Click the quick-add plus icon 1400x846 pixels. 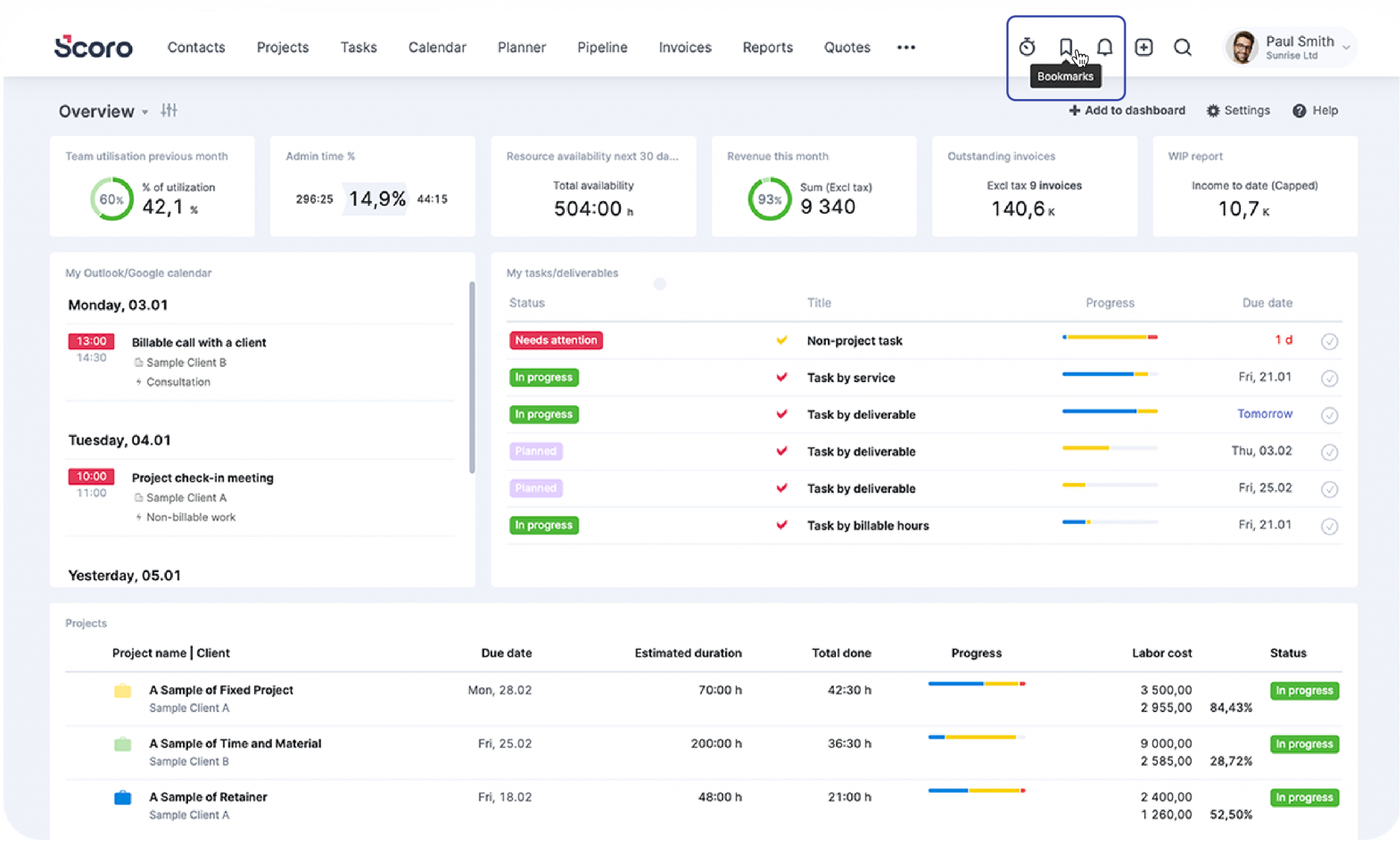tap(1143, 47)
